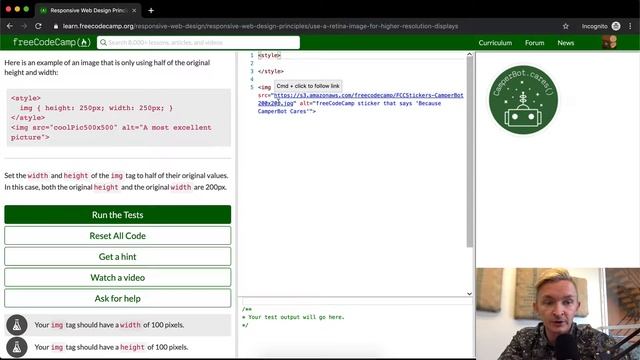This screenshot has width=640, height=360.
Task: Click the flask icon beside width test
Action: (x=17, y=325)
